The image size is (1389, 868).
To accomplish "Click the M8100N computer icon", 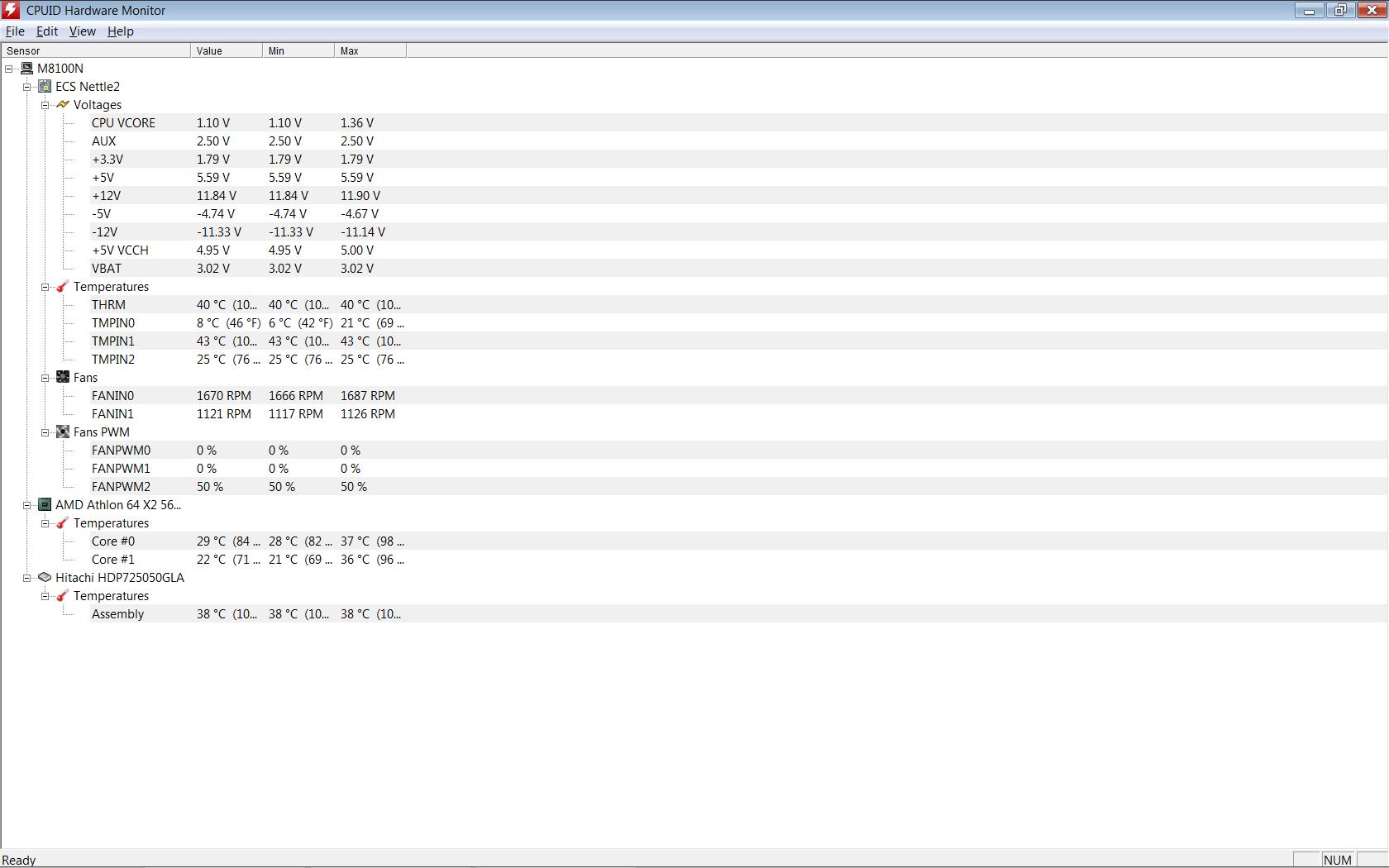I will click(27, 69).
